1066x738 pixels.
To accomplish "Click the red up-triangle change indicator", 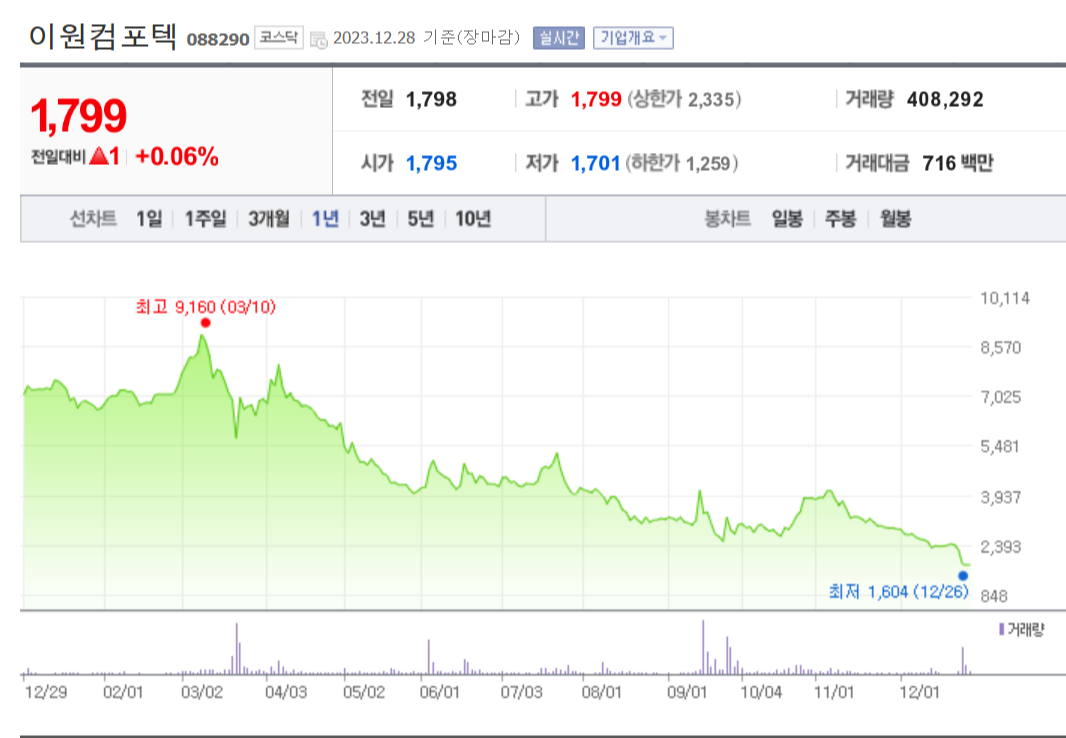I will (x=99, y=156).
